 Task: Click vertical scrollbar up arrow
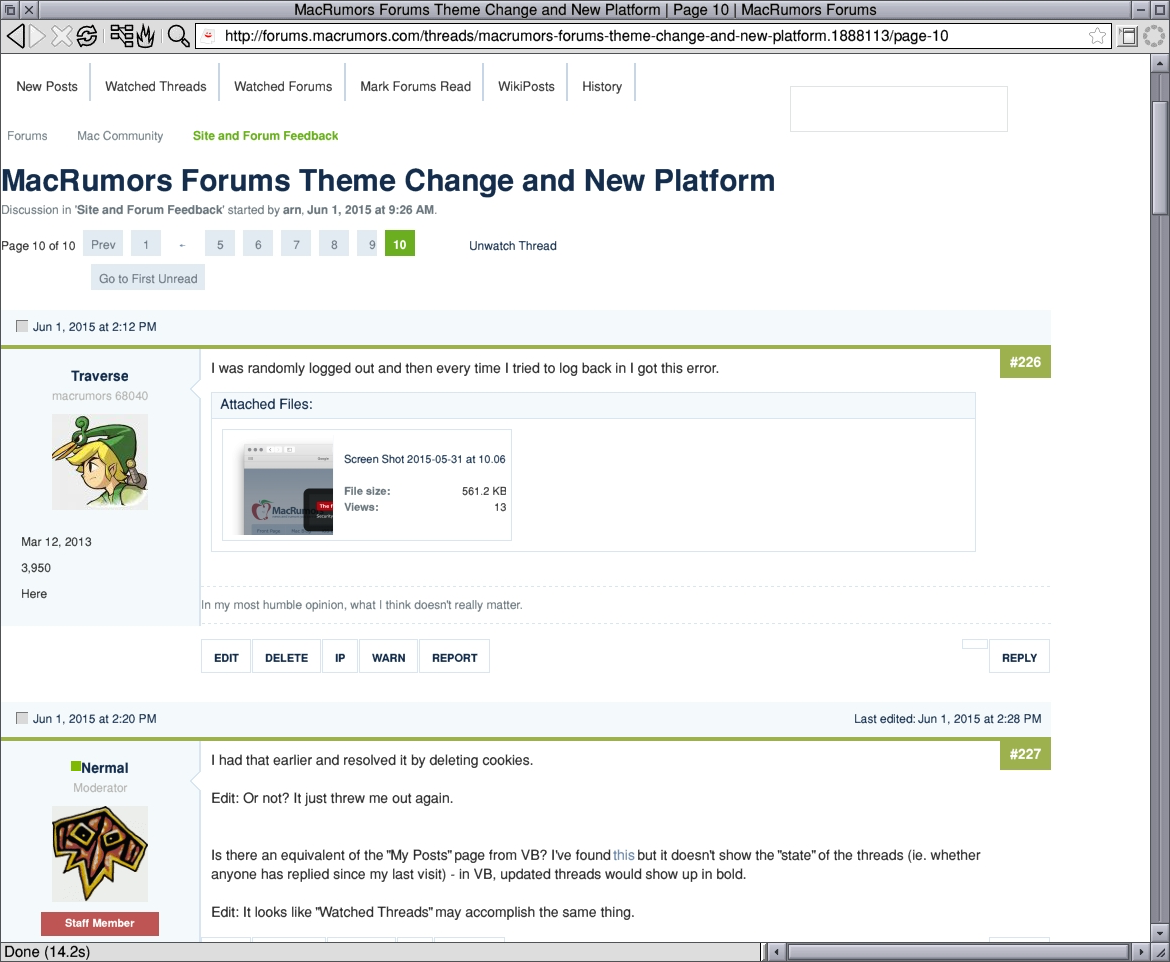pos(1159,63)
